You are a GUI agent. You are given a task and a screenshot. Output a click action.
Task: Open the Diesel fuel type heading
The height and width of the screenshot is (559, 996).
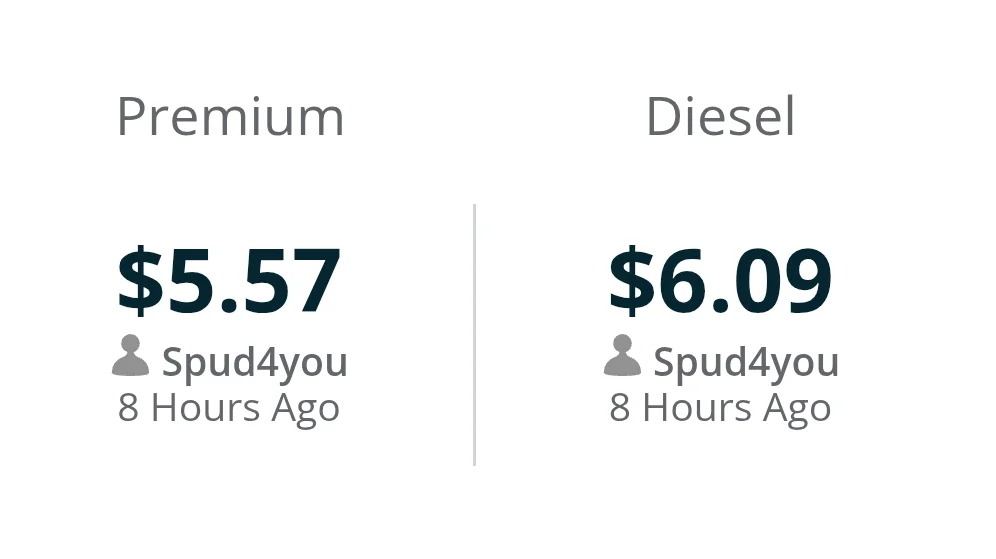(x=720, y=118)
